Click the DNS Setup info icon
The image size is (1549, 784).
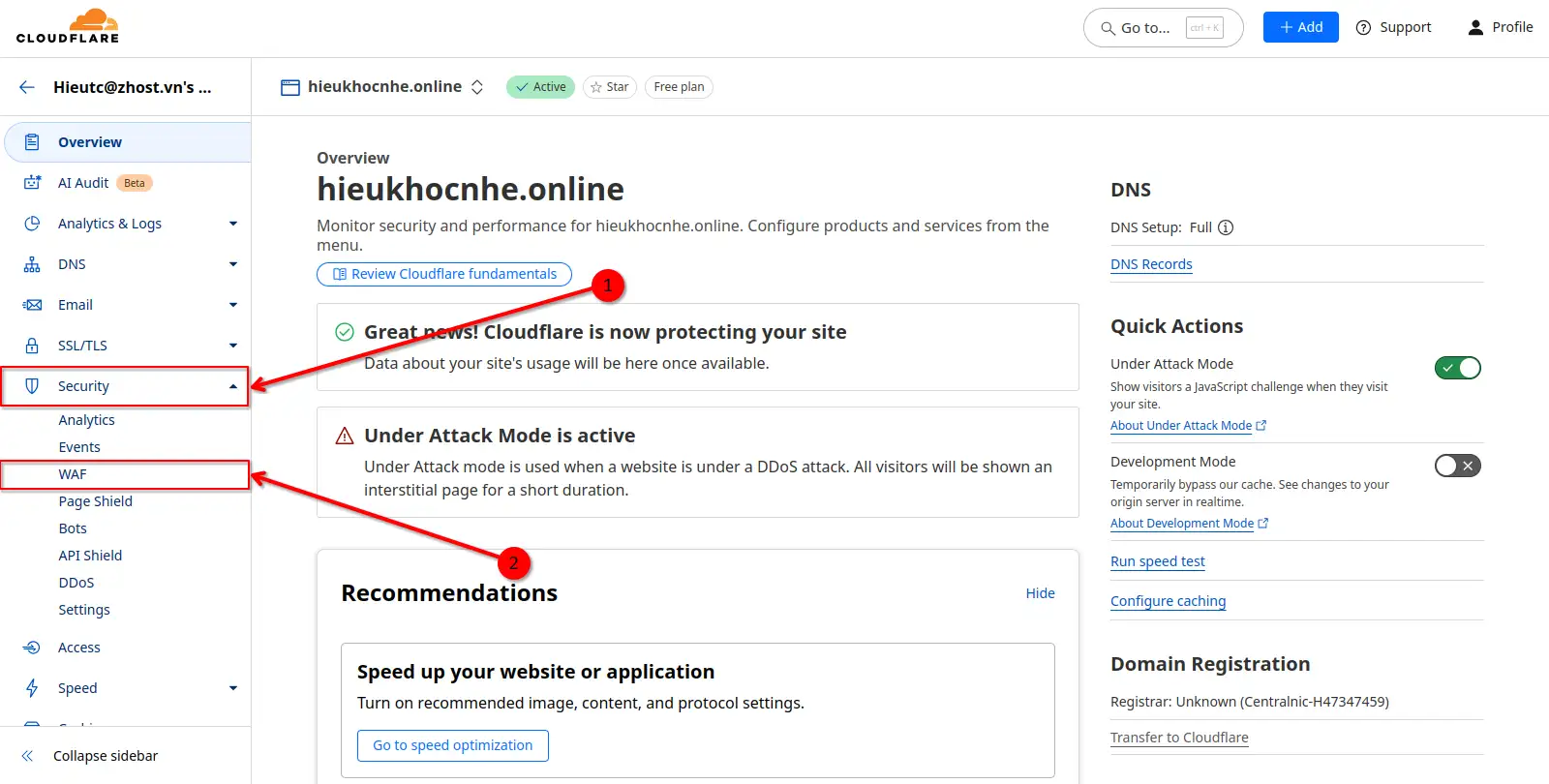click(1226, 227)
